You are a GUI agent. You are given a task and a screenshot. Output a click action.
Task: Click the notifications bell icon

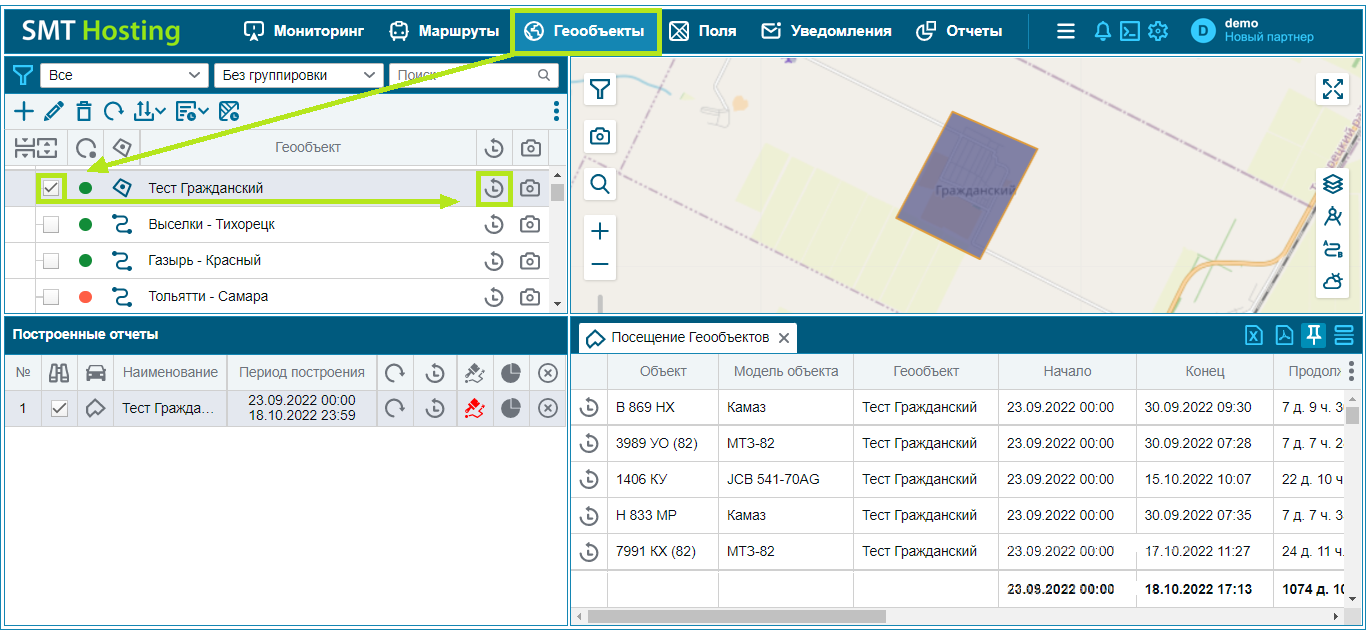[x=1103, y=31]
